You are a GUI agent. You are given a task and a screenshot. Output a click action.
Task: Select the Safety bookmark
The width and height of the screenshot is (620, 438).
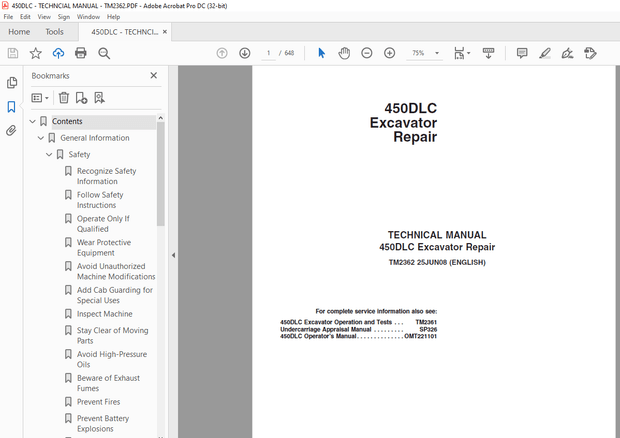(79, 155)
